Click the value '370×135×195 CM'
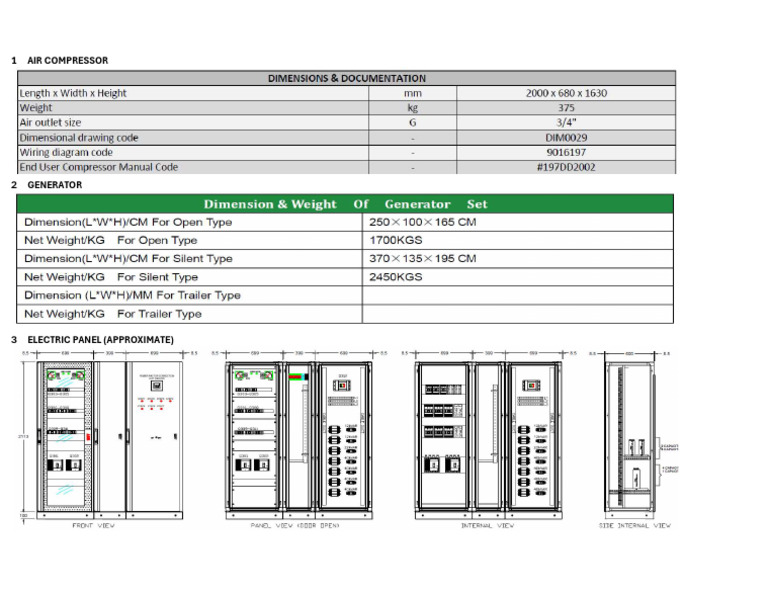Viewport: 768px width, 594px height. [x=423, y=258]
